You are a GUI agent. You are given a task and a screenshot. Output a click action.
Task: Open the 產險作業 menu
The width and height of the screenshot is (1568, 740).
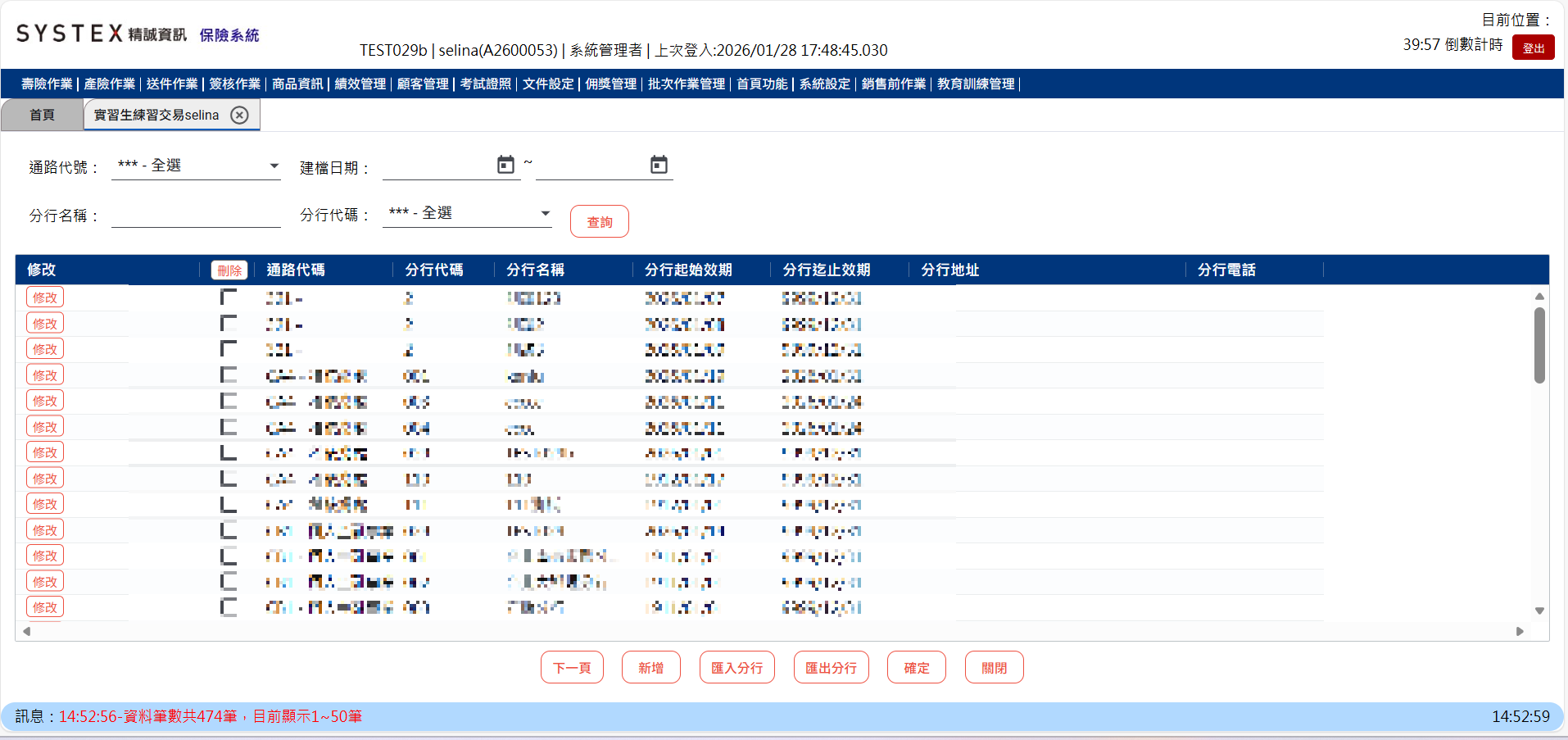[x=110, y=84]
